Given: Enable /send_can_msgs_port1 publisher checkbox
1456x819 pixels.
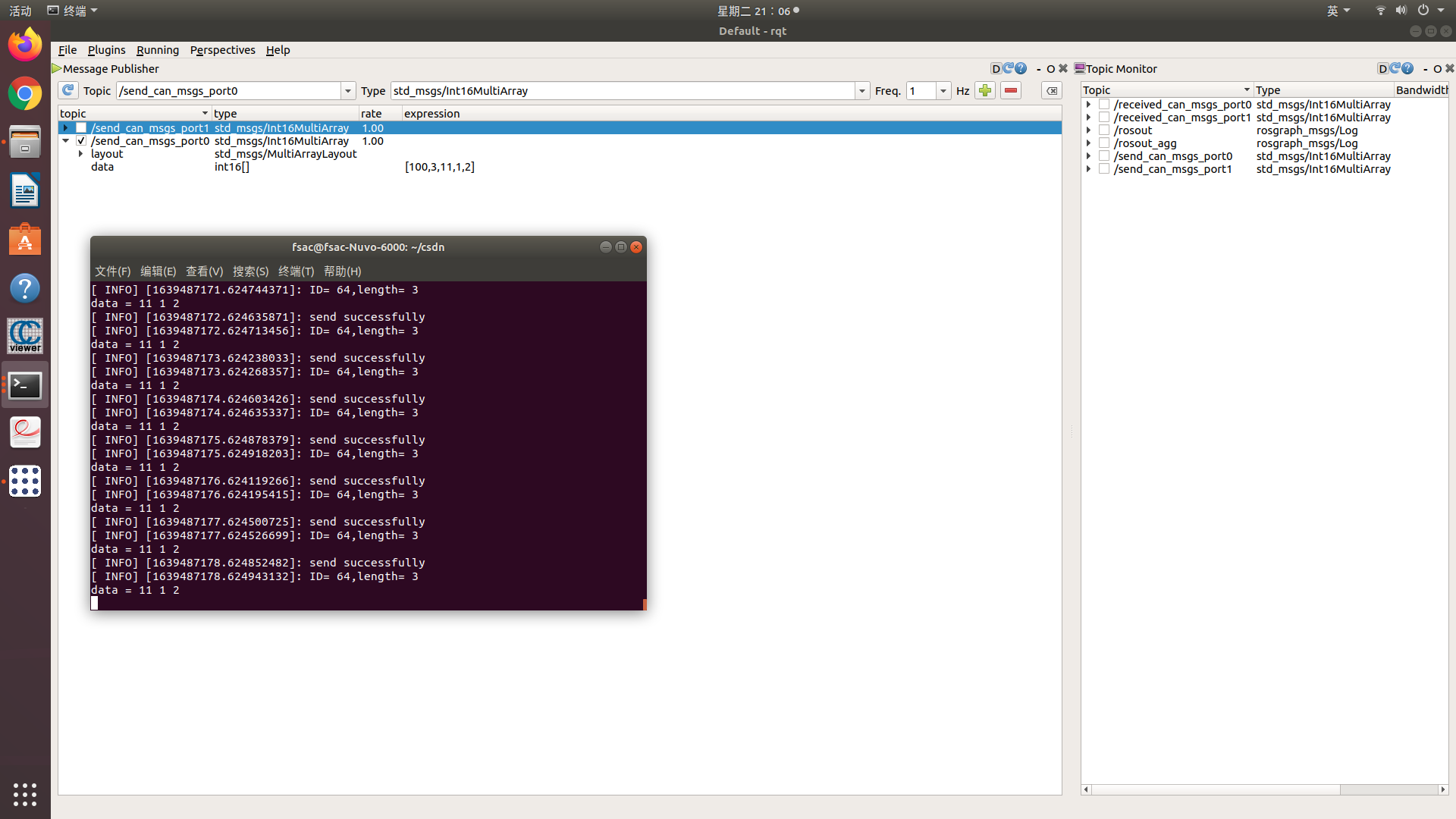Looking at the screenshot, I should pos(81,128).
